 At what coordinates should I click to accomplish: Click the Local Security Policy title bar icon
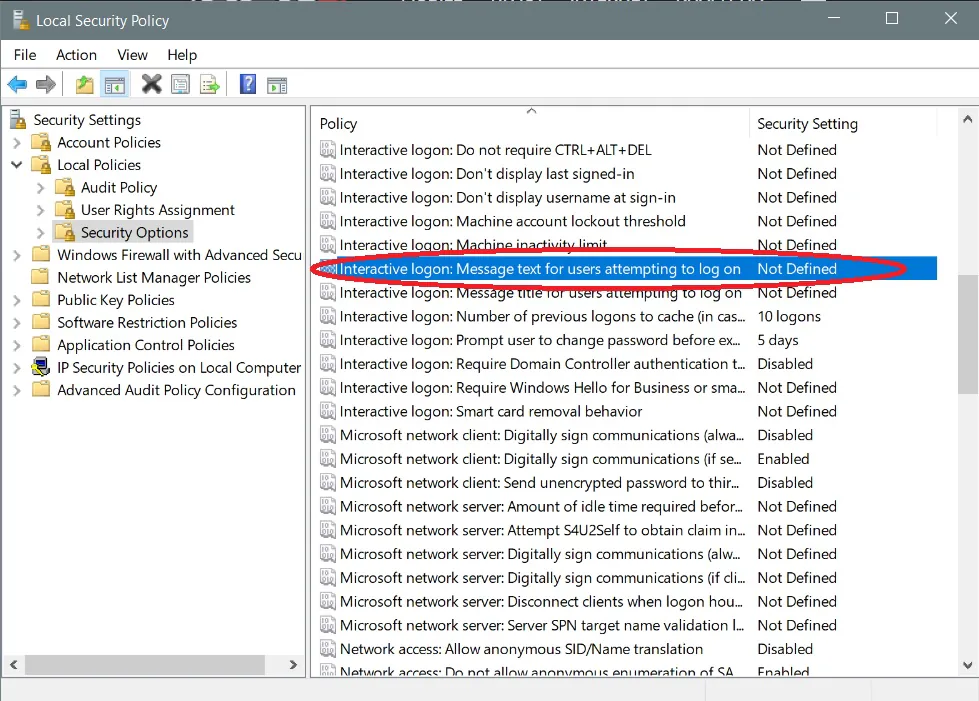click(x=21, y=20)
